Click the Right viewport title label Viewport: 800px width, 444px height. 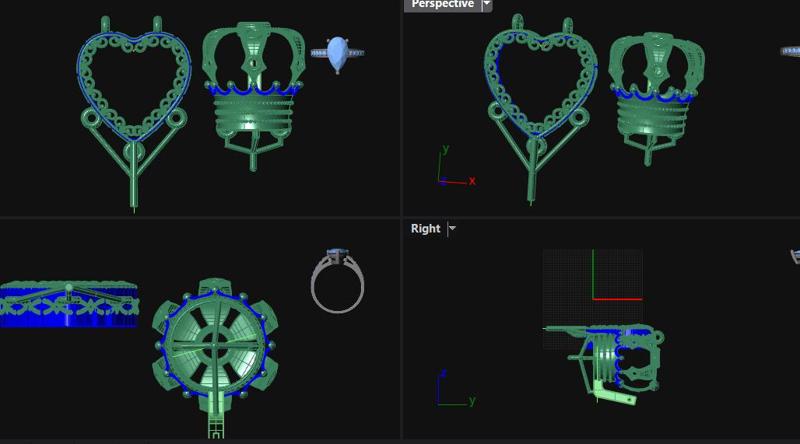click(x=426, y=229)
